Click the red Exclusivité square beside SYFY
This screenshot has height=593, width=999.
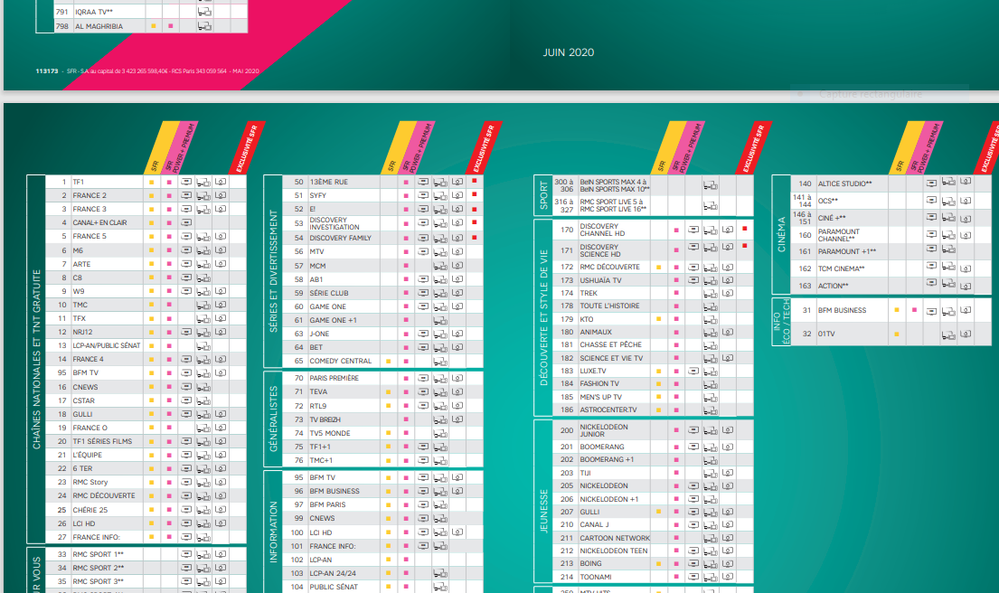tap(474, 195)
